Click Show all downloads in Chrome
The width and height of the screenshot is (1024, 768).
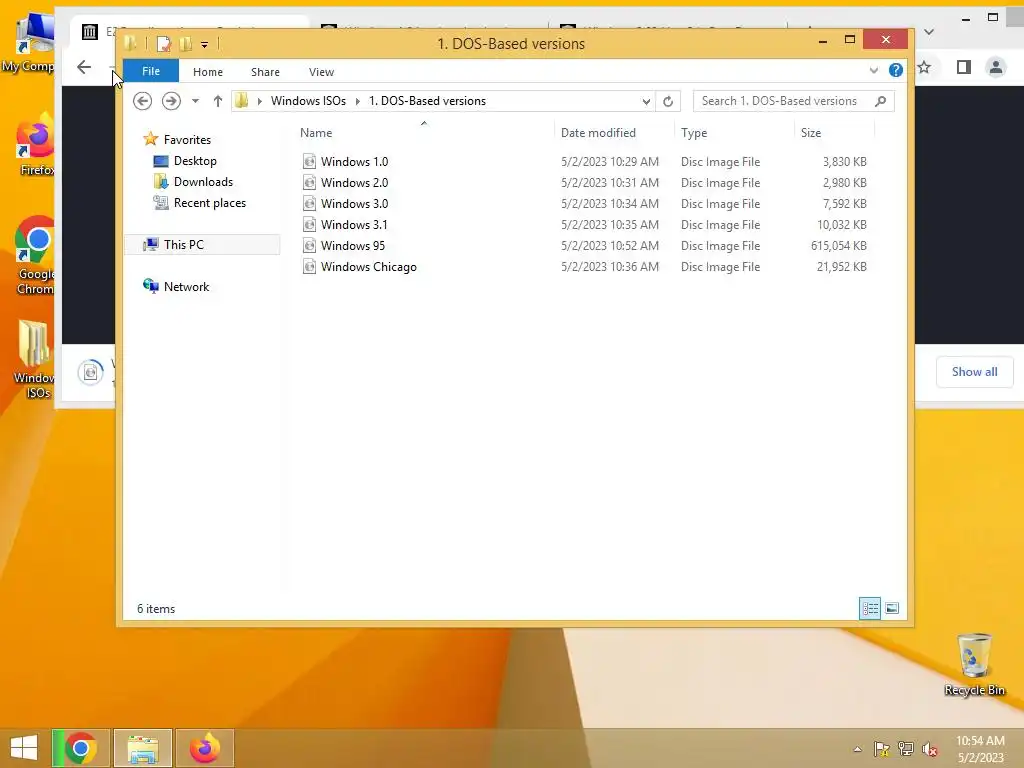pos(974,372)
